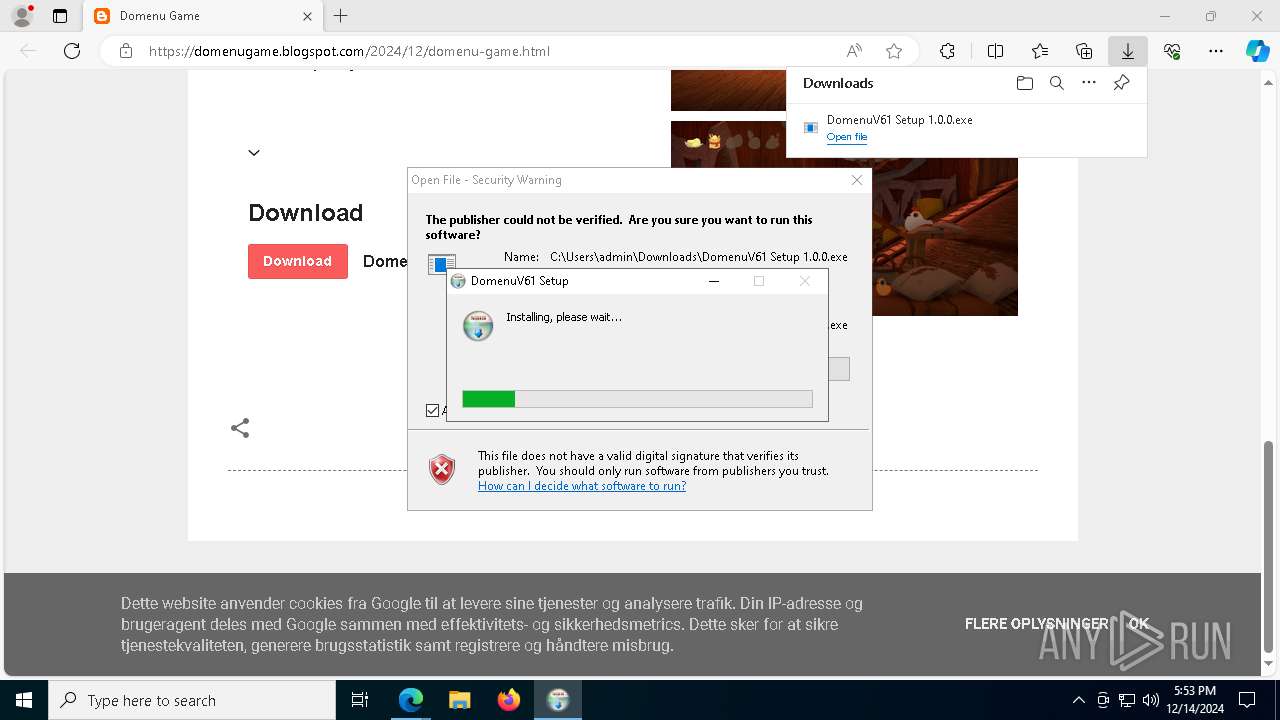Click OK on the cookie banner
1280x720 pixels.
point(1139,624)
